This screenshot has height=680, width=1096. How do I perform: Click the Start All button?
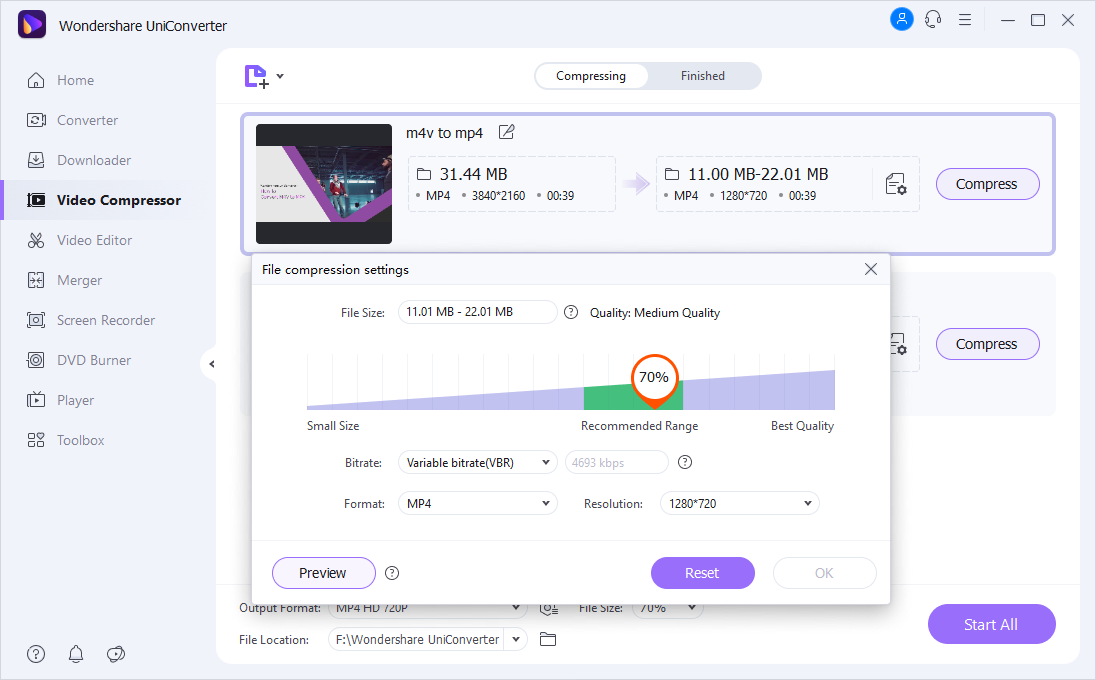(991, 624)
